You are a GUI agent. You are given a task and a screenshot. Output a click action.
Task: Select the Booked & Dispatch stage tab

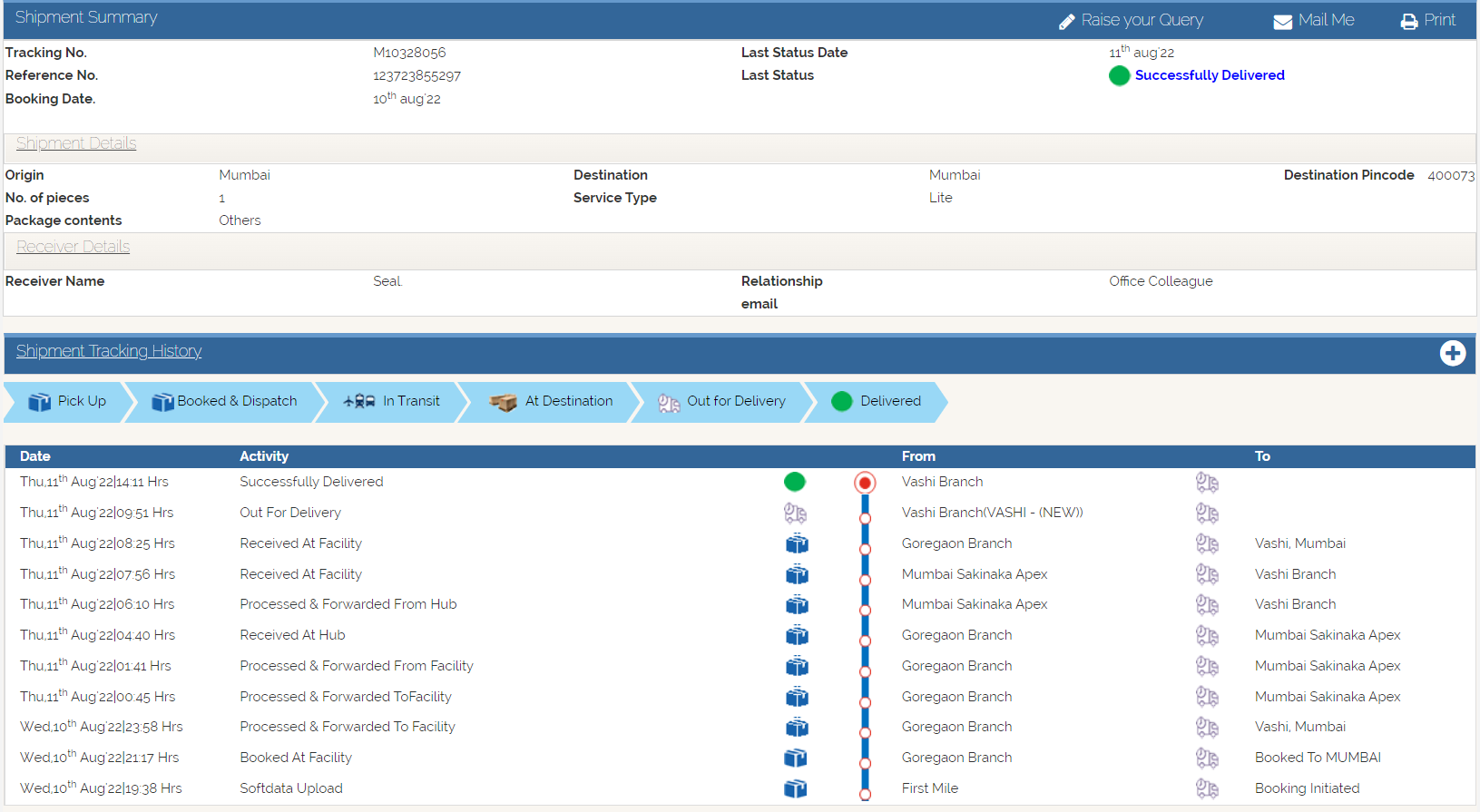[x=224, y=402]
